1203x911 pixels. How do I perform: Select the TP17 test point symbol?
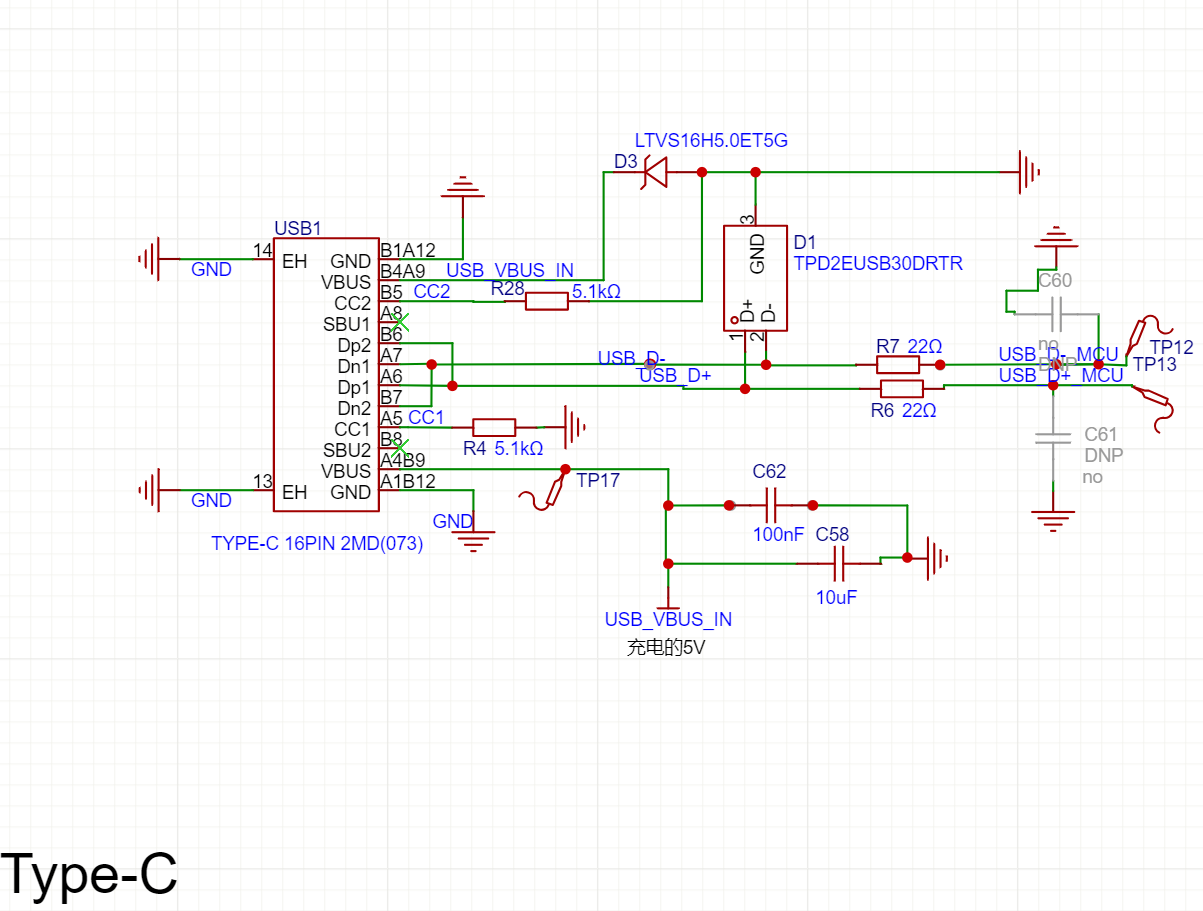(545, 491)
